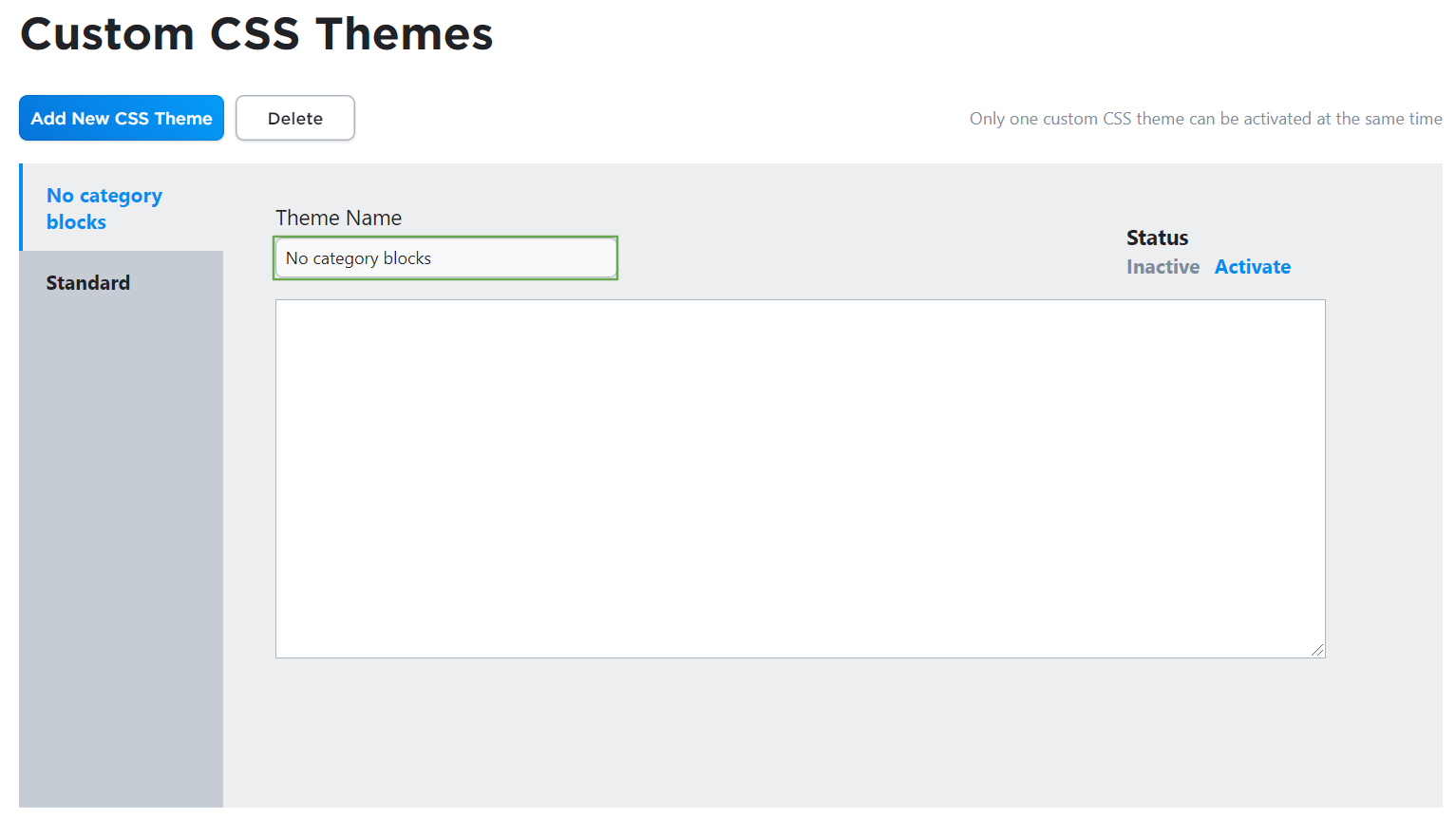
Task: Click the Inactive status text
Action: (1163, 267)
